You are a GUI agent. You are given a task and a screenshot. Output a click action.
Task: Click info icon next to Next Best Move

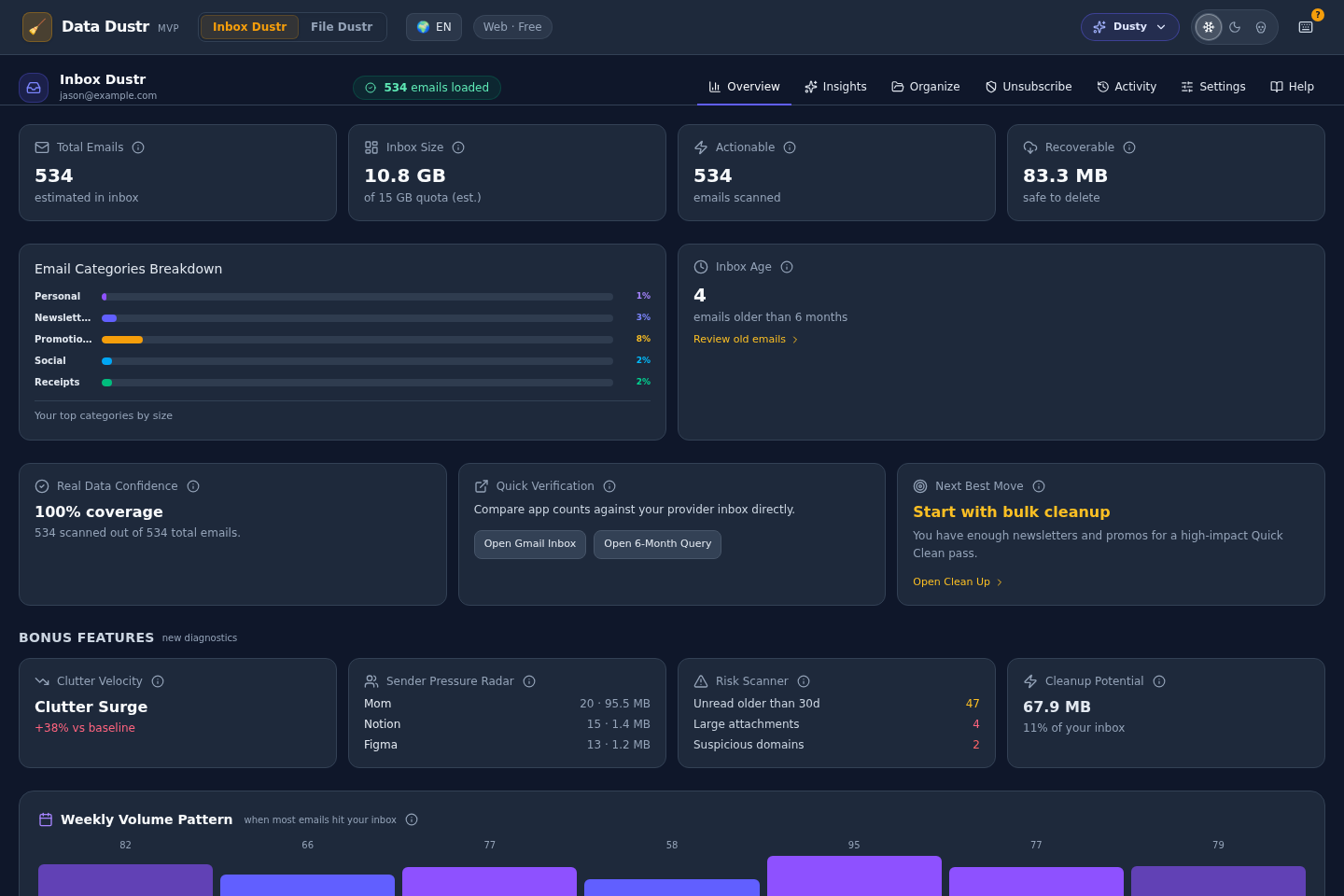coord(1039,486)
